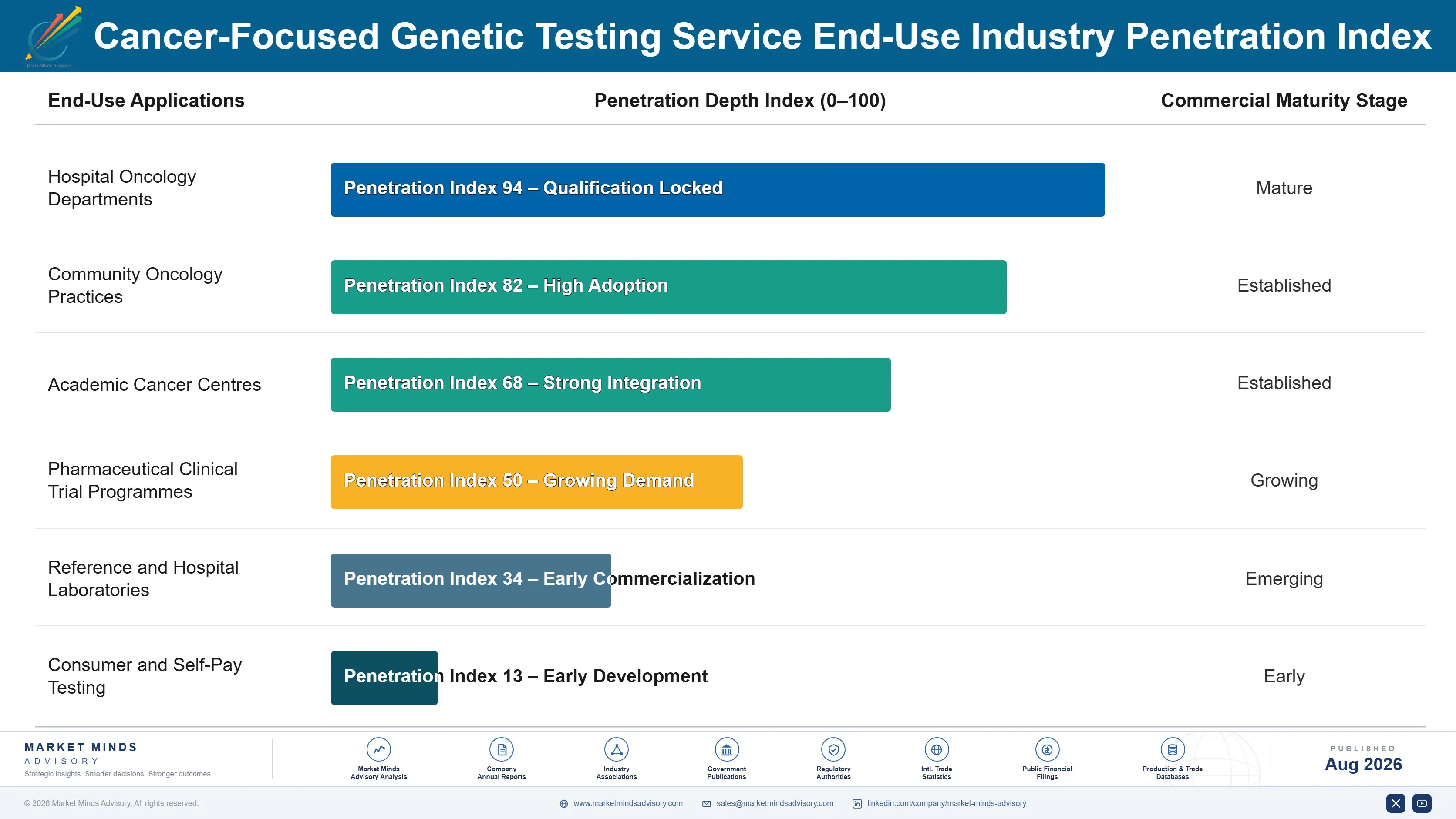Screen dimensions: 1456x819
Task: Select the orange Penetration Index 50 bar
Action: click(x=536, y=482)
